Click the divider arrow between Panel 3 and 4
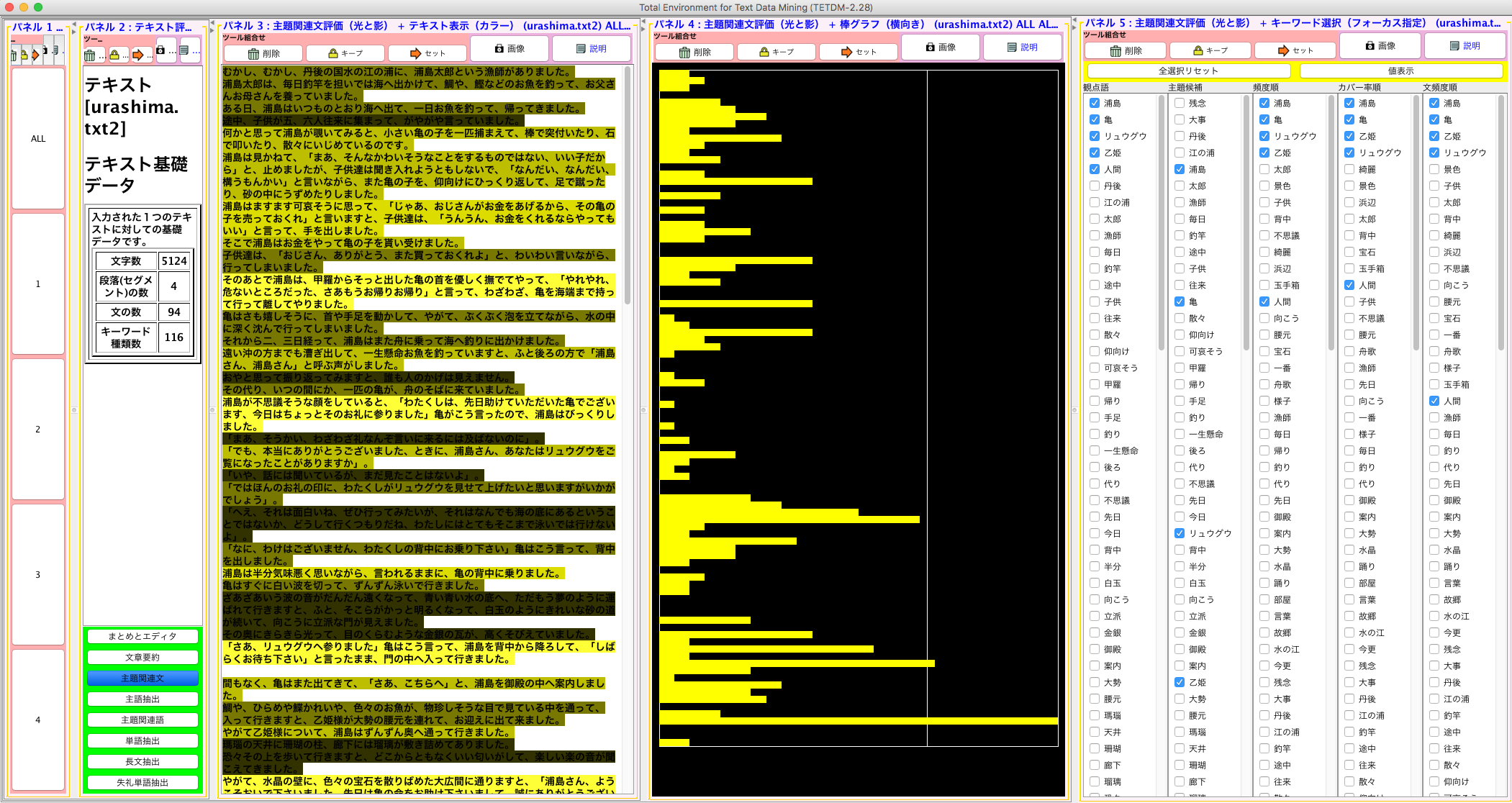The width and height of the screenshot is (1512, 803). pyautogui.click(x=643, y=29)
